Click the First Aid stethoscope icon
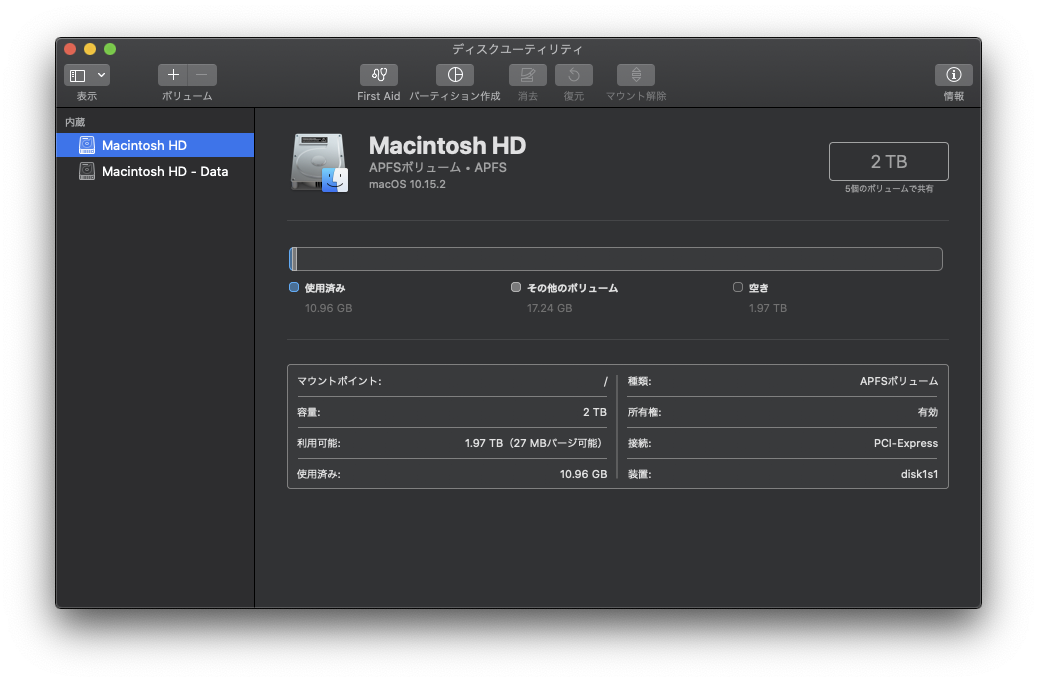1037x682 pixels. 378,75
